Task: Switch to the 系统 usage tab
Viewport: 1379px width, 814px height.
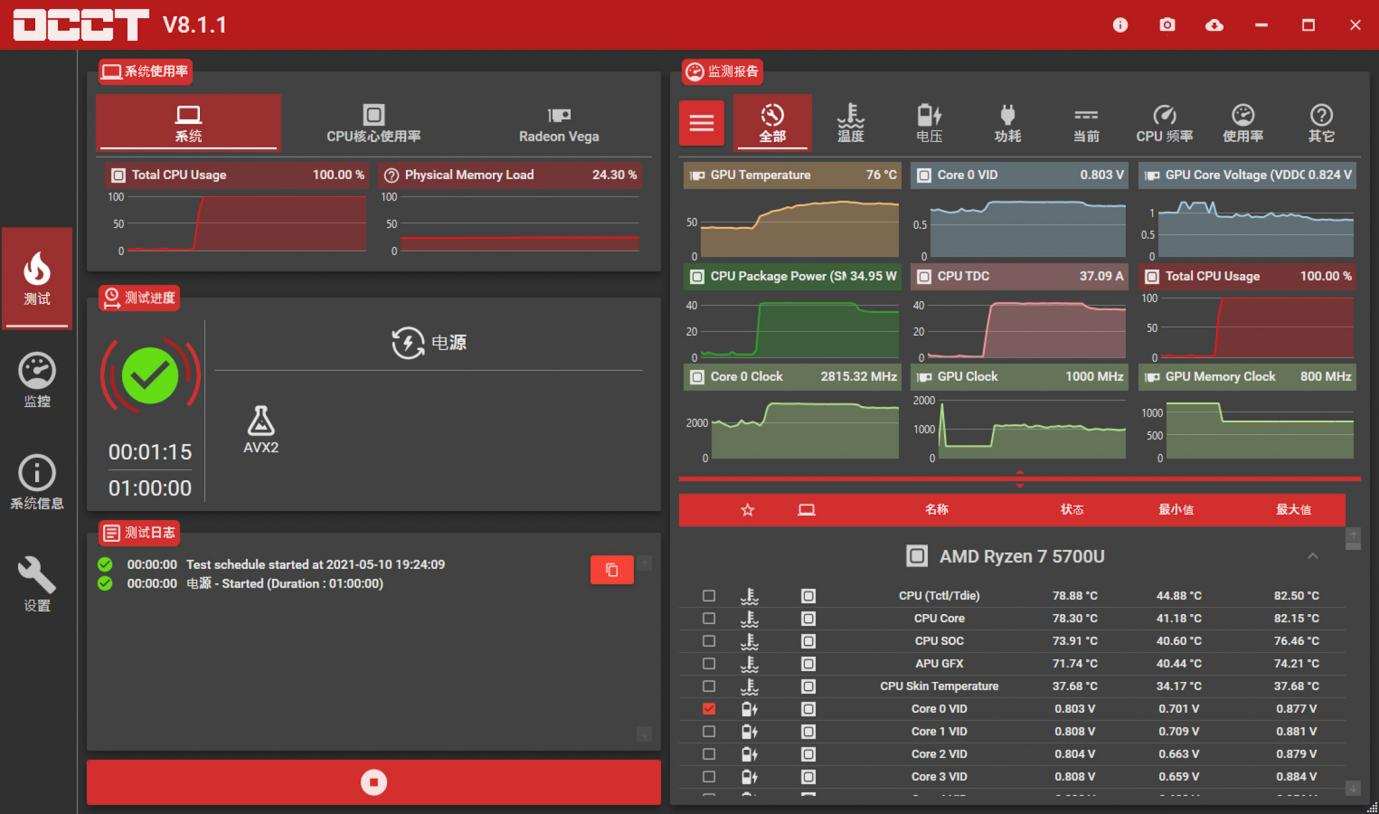Action: [x=188, y=123]
